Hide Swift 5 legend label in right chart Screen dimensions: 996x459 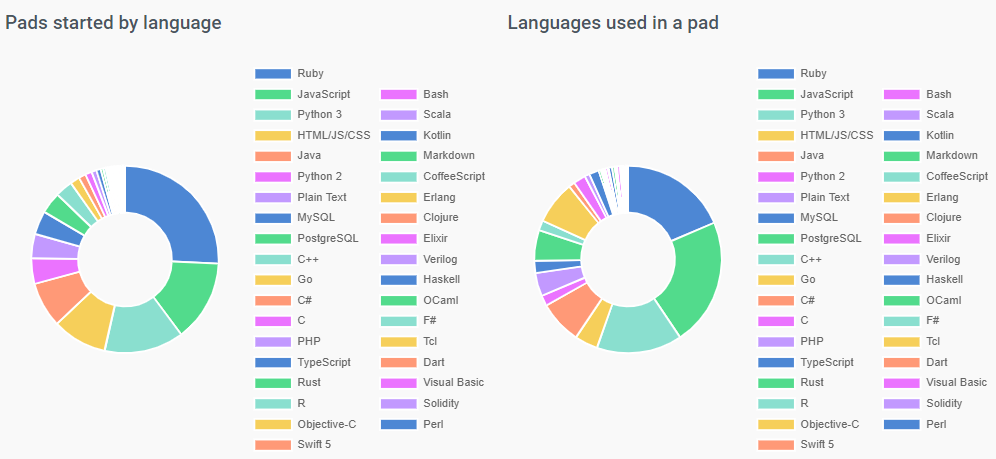point(817,444)
